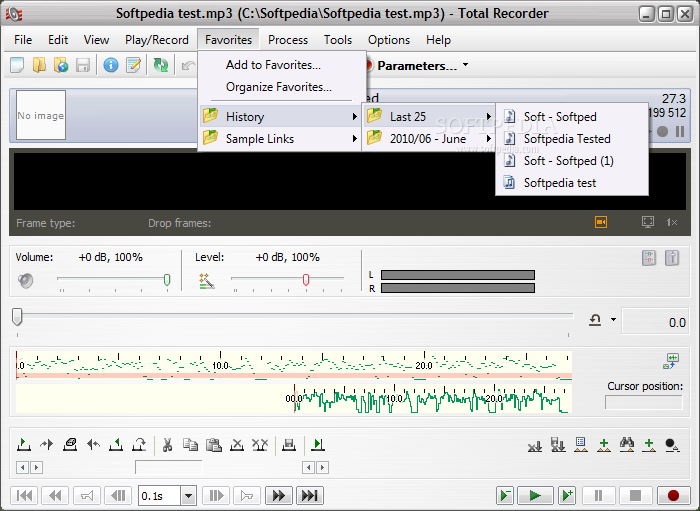Viewport: 700px width, 511px height.
Task: Open URL using folder-with-globe icon
Action: (61, 65)
